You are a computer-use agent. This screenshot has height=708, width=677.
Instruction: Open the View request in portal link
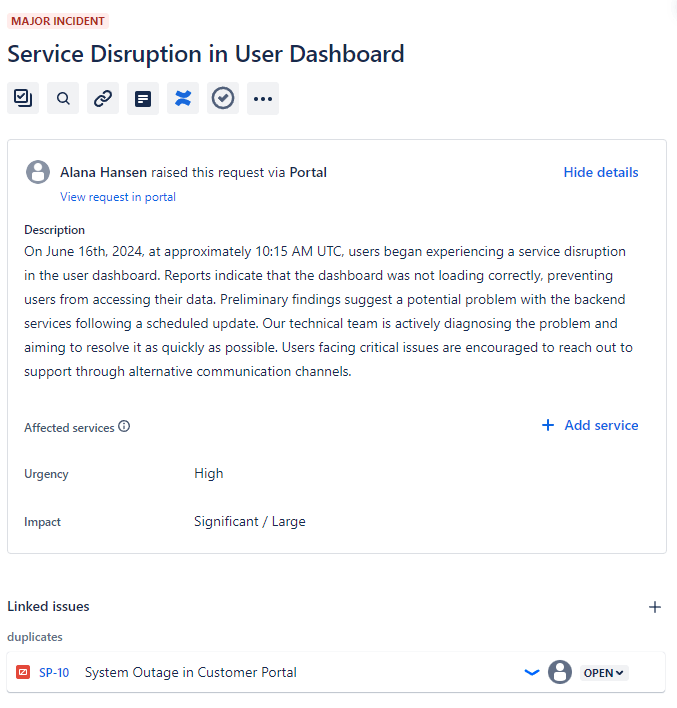point(118,197)
